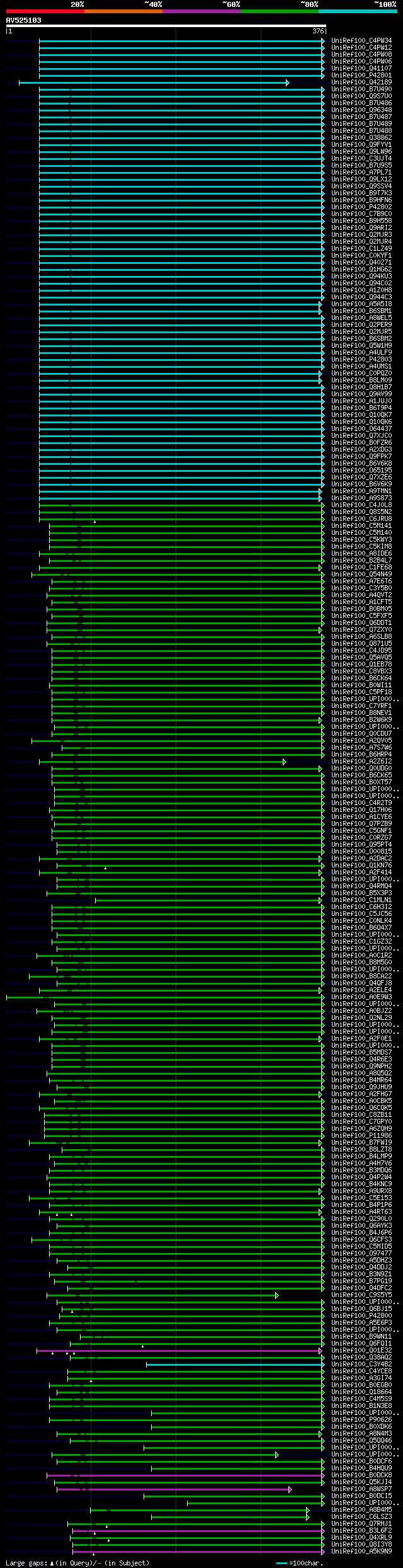The image size is (403, 1568).
Task: Select the AV525103 query label
Action: click(24, 20)
